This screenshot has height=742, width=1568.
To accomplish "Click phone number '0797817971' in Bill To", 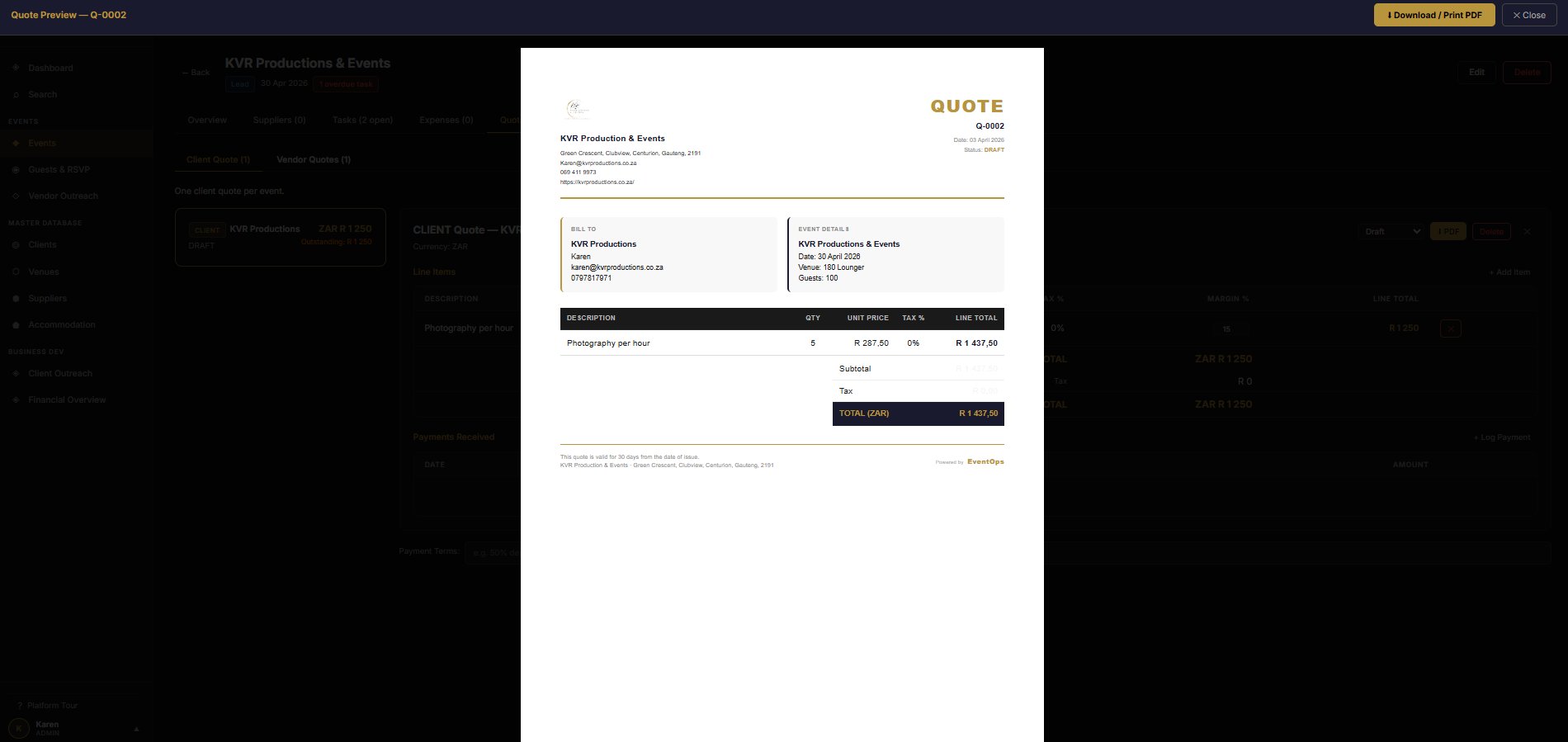I will (x=591, y=278).
